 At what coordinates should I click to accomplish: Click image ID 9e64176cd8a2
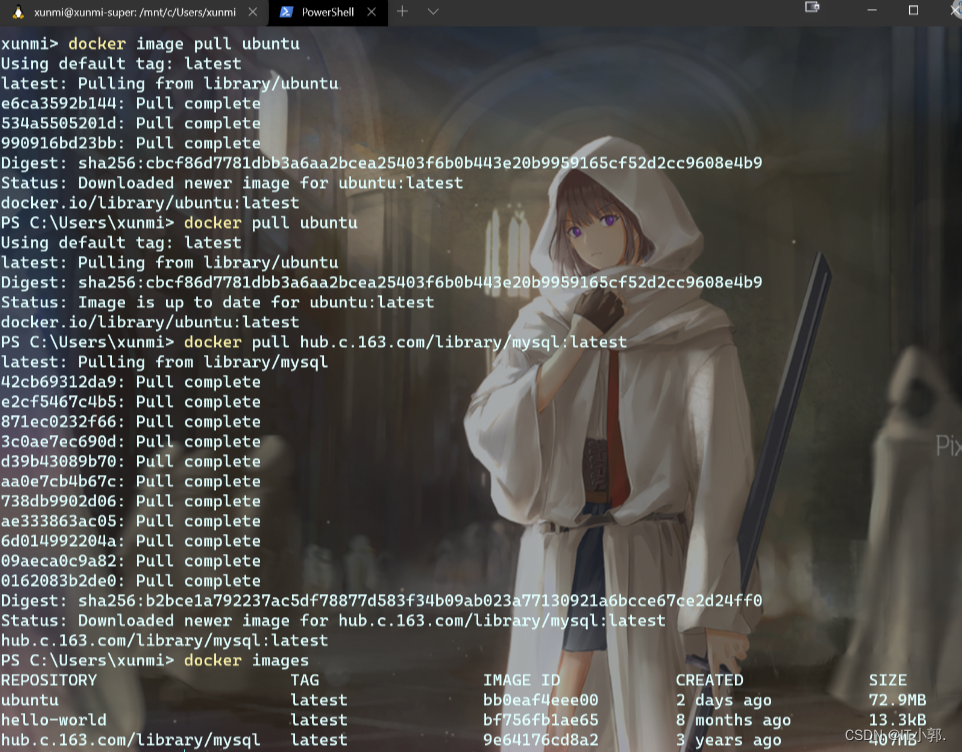[541, 740]
